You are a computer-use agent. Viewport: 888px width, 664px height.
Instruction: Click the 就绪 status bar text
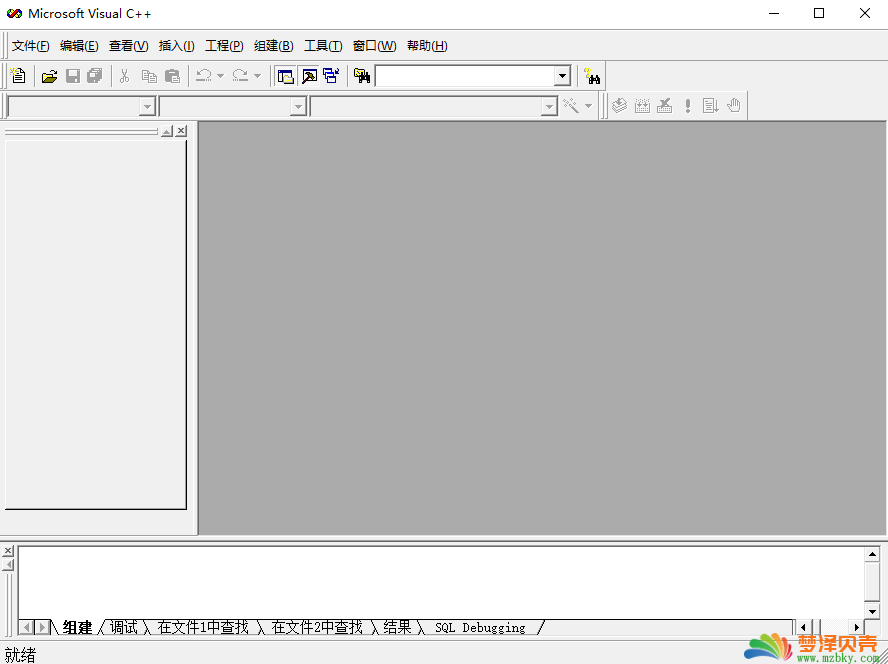pyautogui.click(x=20, y=655)
